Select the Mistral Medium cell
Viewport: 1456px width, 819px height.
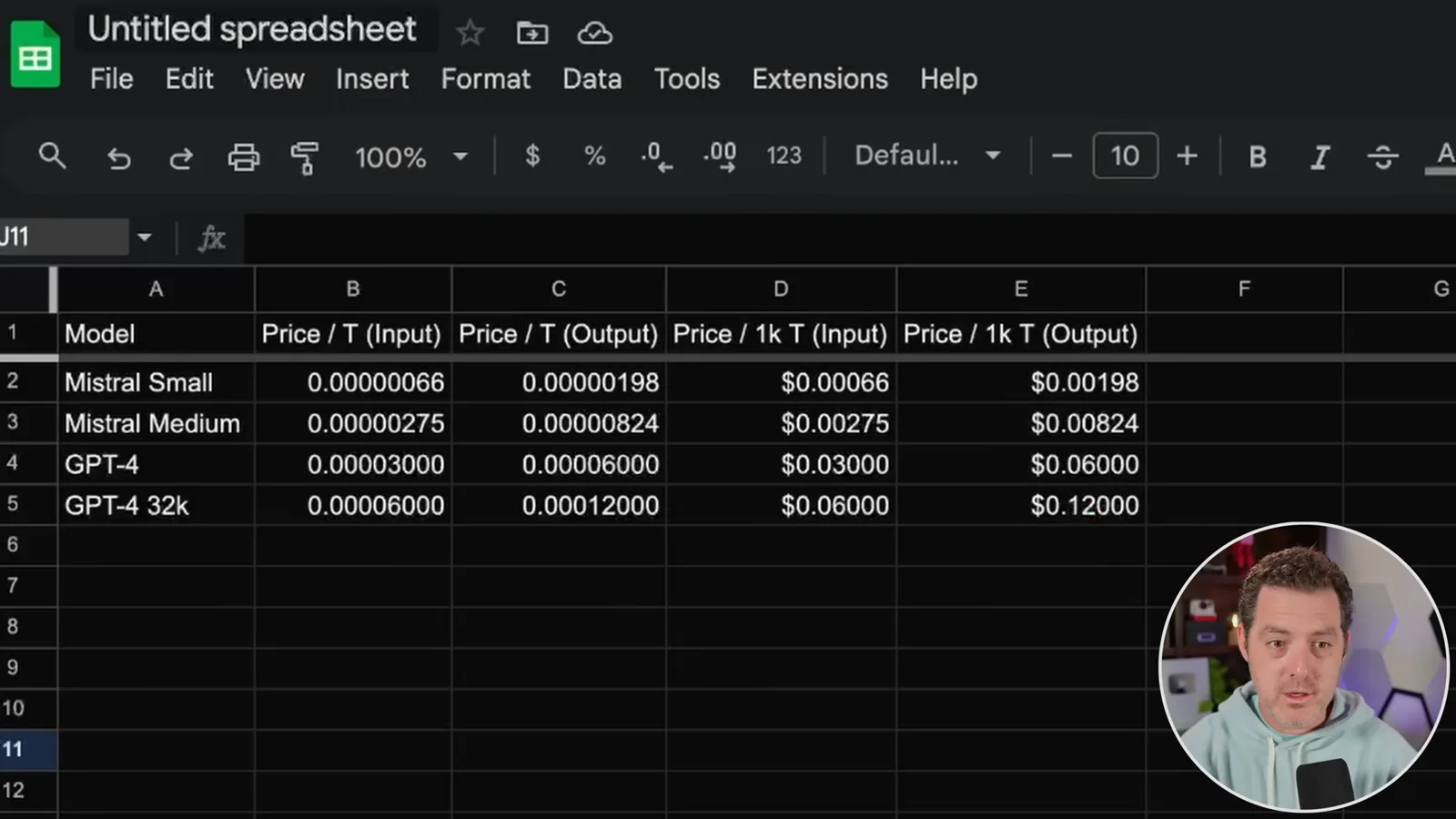156,423
